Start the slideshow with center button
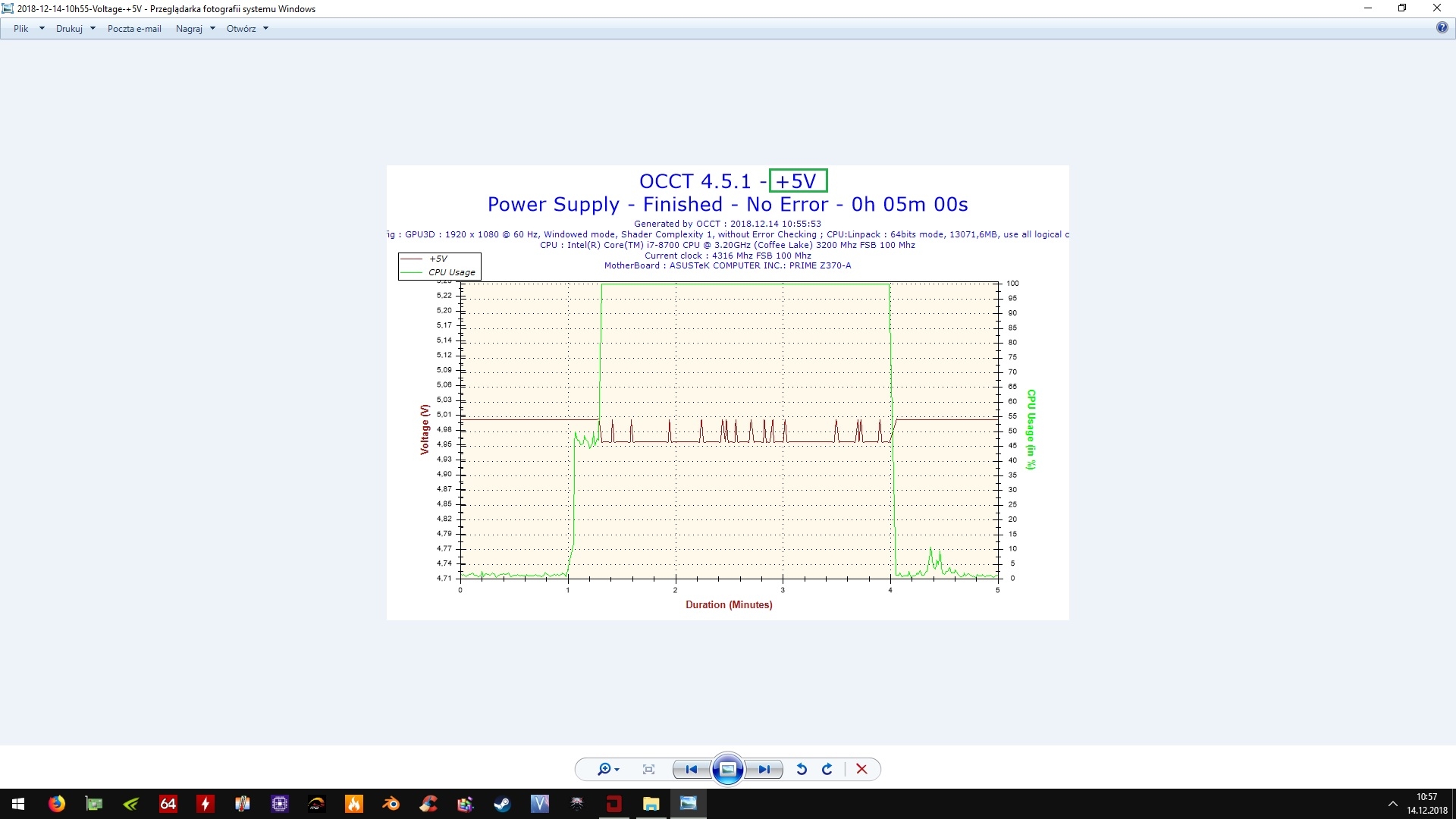 727,769
